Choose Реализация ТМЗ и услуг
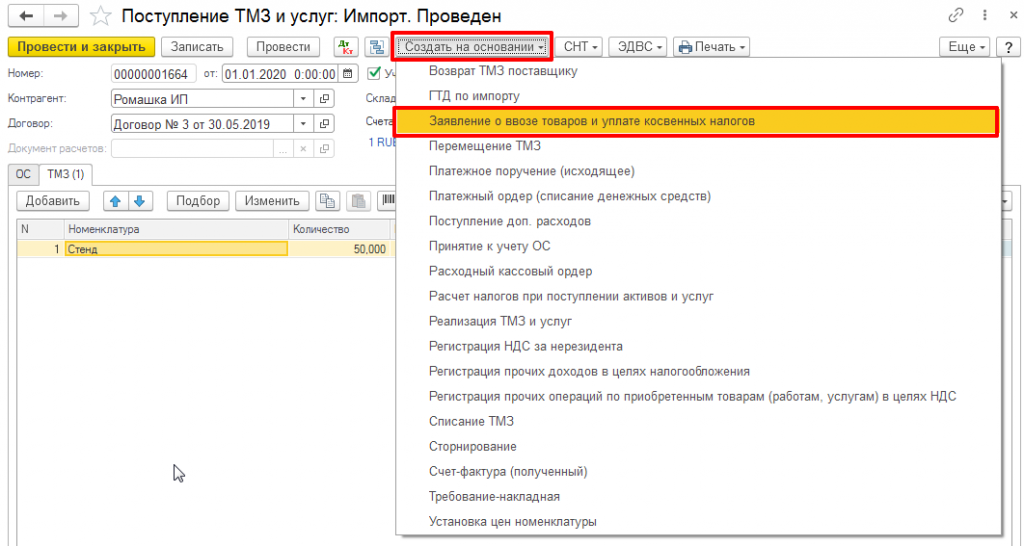This screenshot has width=1024, height=546. tap(500, 321)
